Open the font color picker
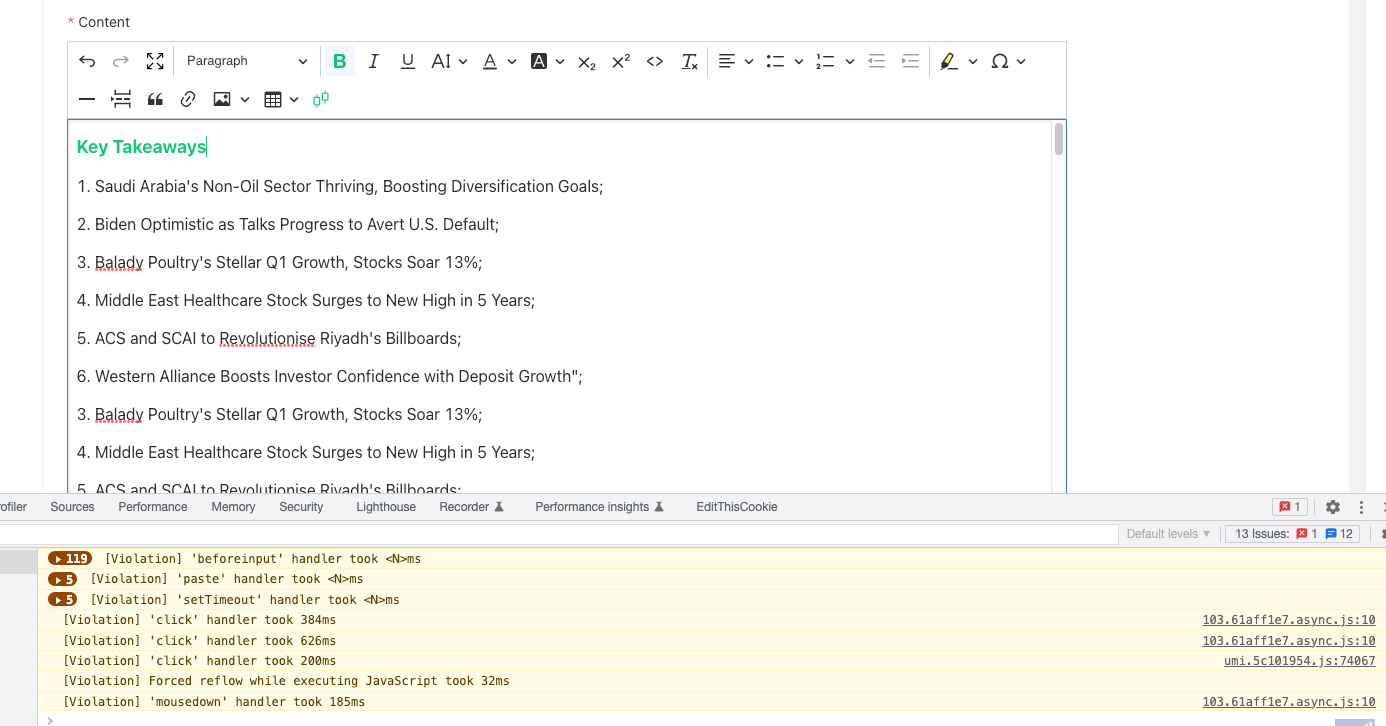 pos(490,61)
